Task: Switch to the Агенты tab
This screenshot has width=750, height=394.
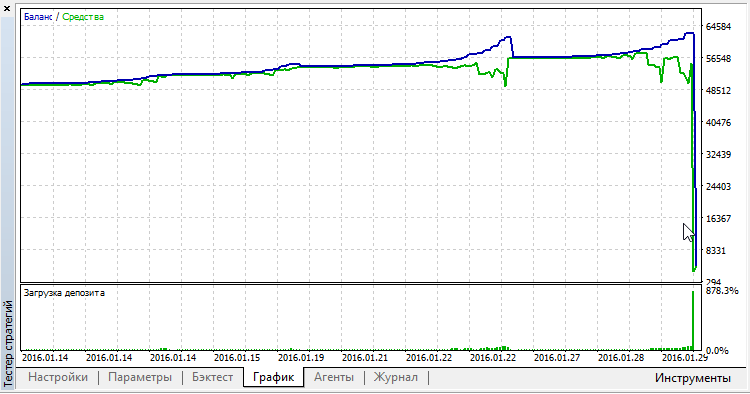Action: click(x=334, y=377)
